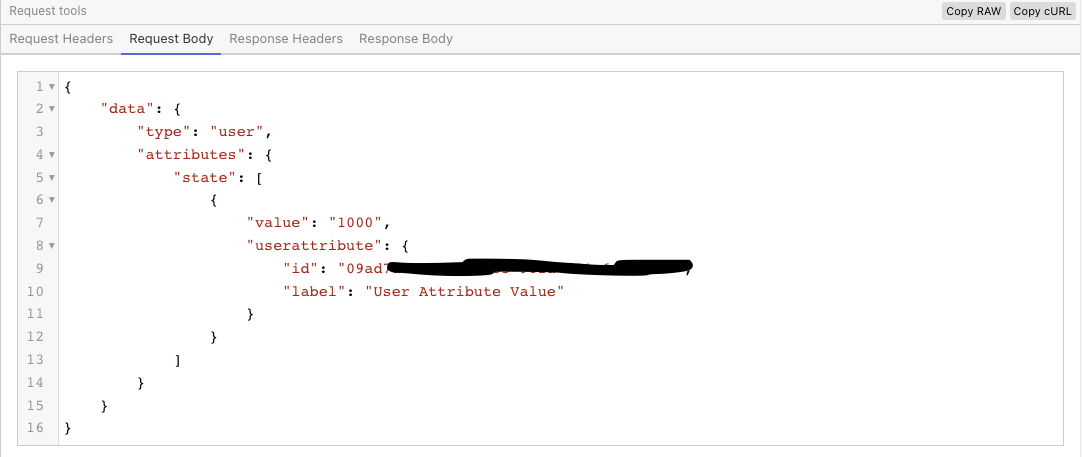Screen dimensions: 1082x457
Task: Select the Request Body tab
Action: [x=171, y=39]
